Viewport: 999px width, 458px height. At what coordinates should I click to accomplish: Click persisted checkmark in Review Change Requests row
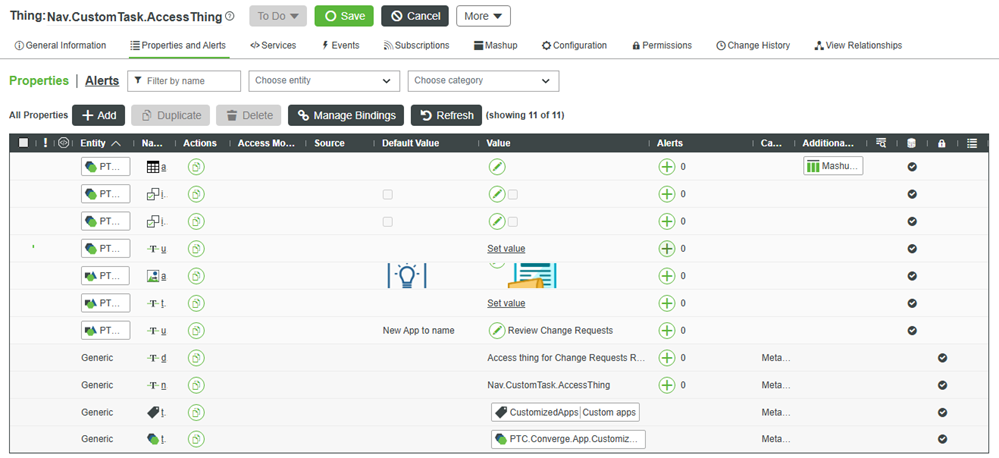point(912,331)
